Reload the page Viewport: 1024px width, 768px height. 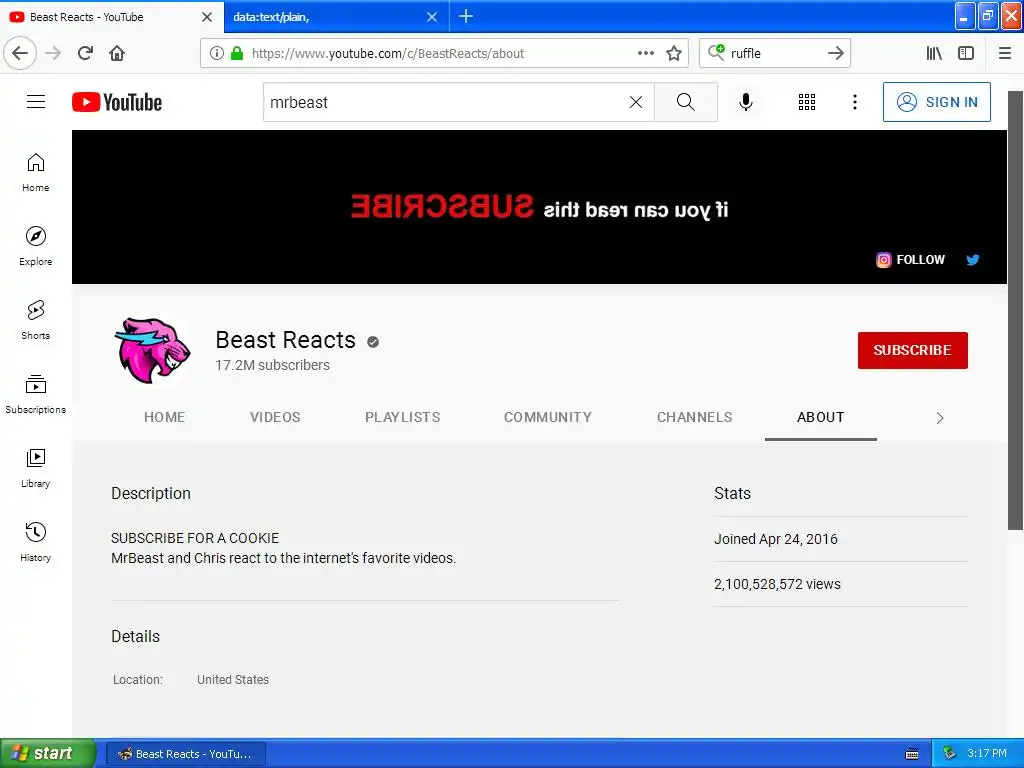[x=85, y=53]
